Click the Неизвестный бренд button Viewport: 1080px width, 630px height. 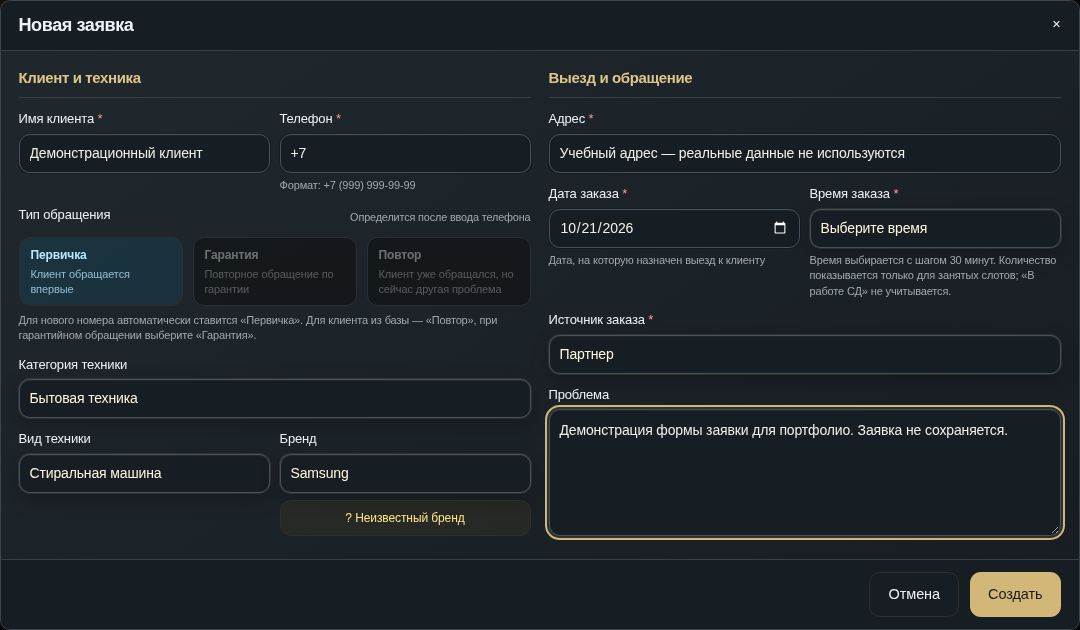(405, 518)
